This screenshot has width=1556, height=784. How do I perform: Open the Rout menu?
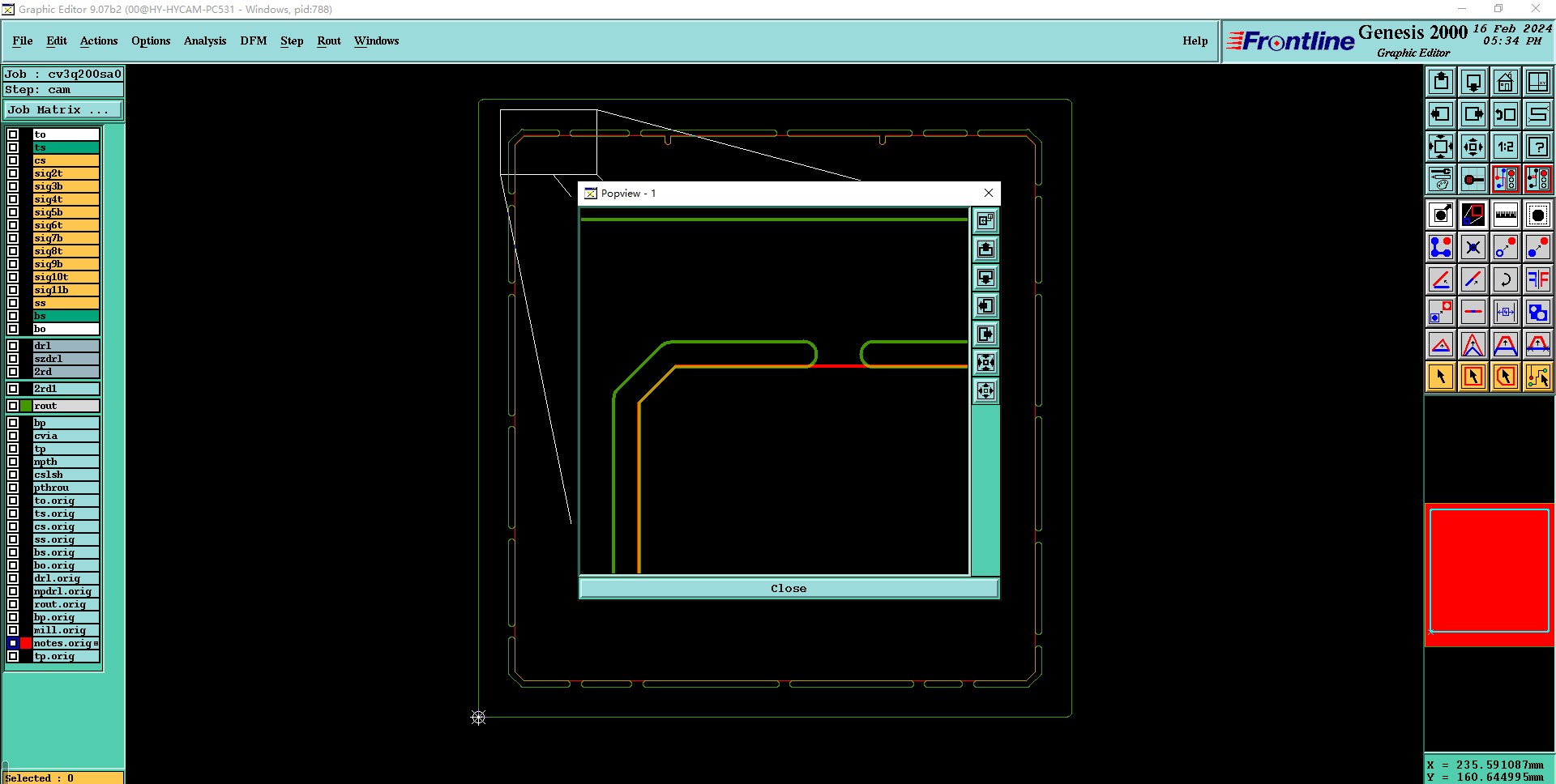329,40
